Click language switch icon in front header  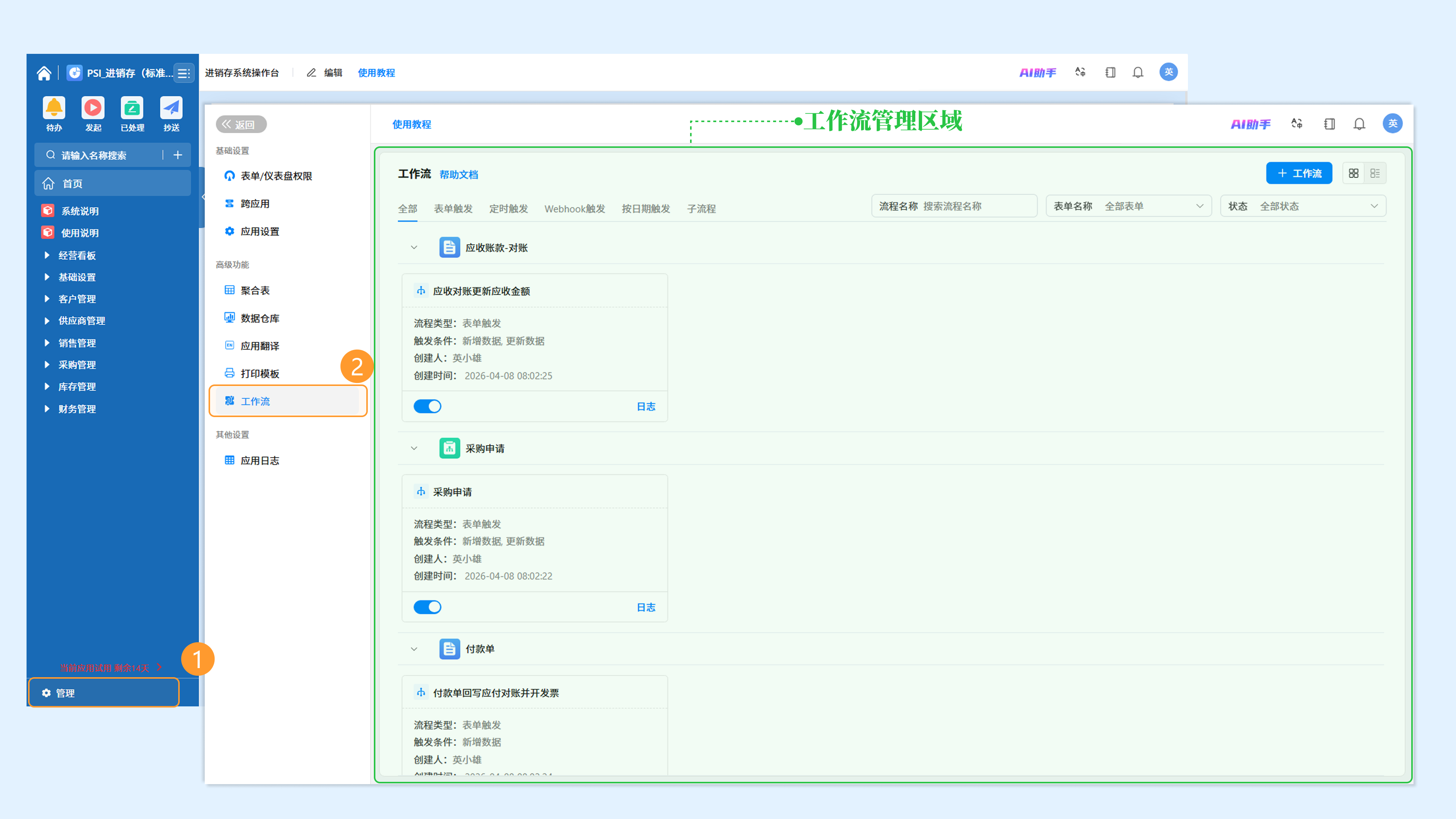pyautogui.click(x=1297, y=123)
